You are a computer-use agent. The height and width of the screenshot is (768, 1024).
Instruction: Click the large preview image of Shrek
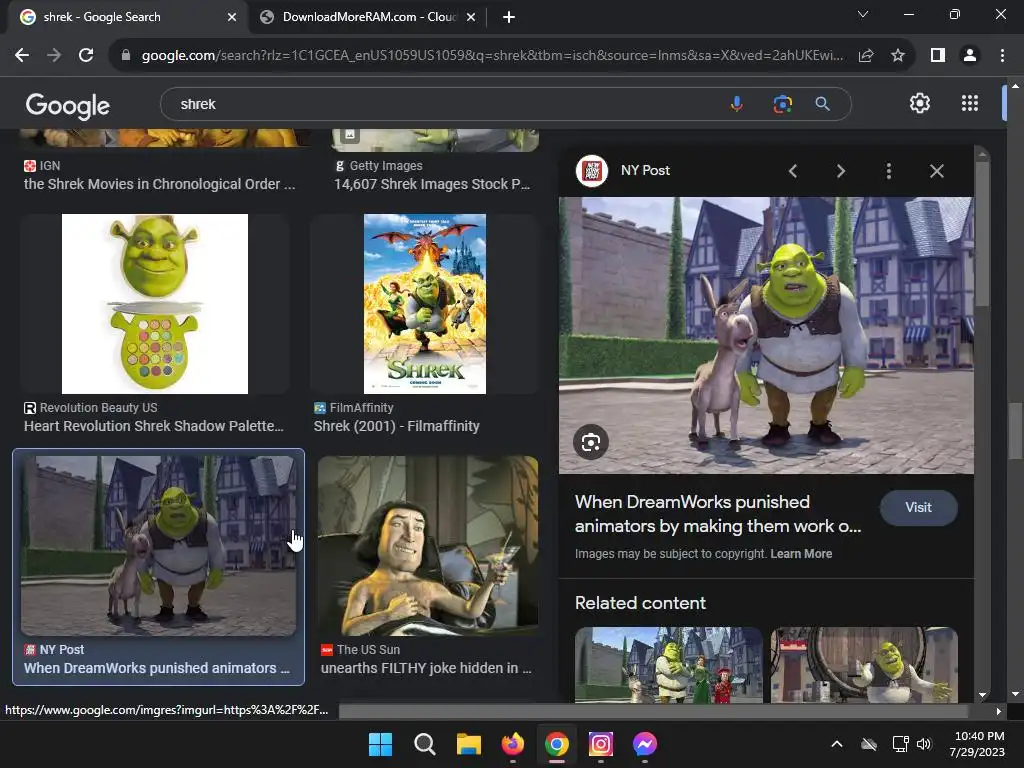tap(766, 335)
